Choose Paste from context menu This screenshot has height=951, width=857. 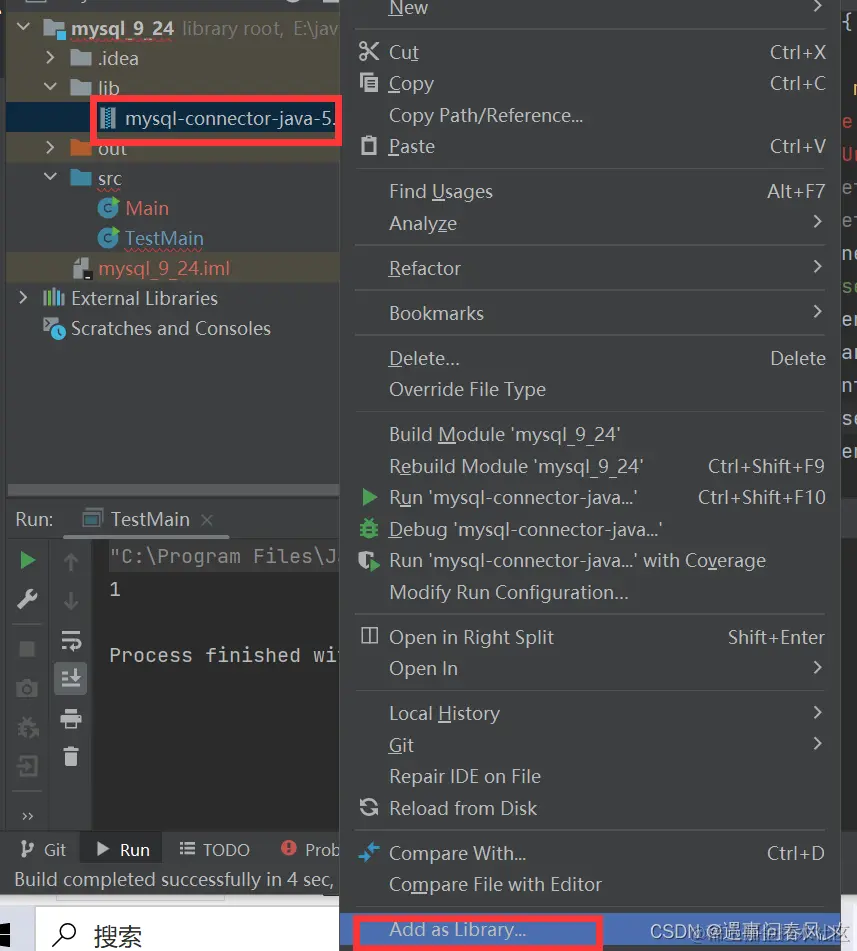tap(590, 146)
